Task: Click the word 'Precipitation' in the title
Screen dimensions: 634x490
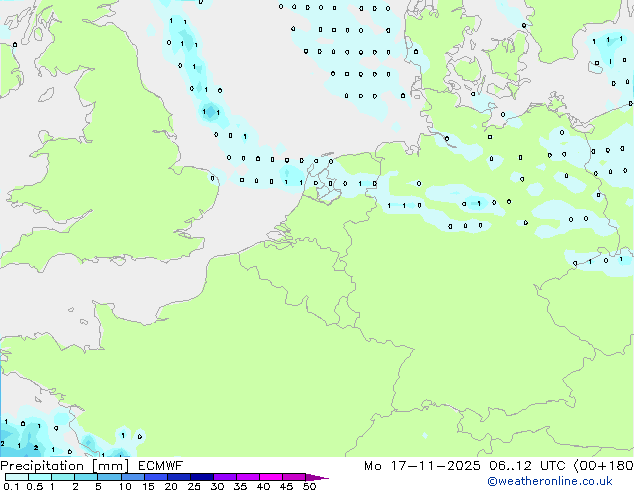Action: coord(42,466)
